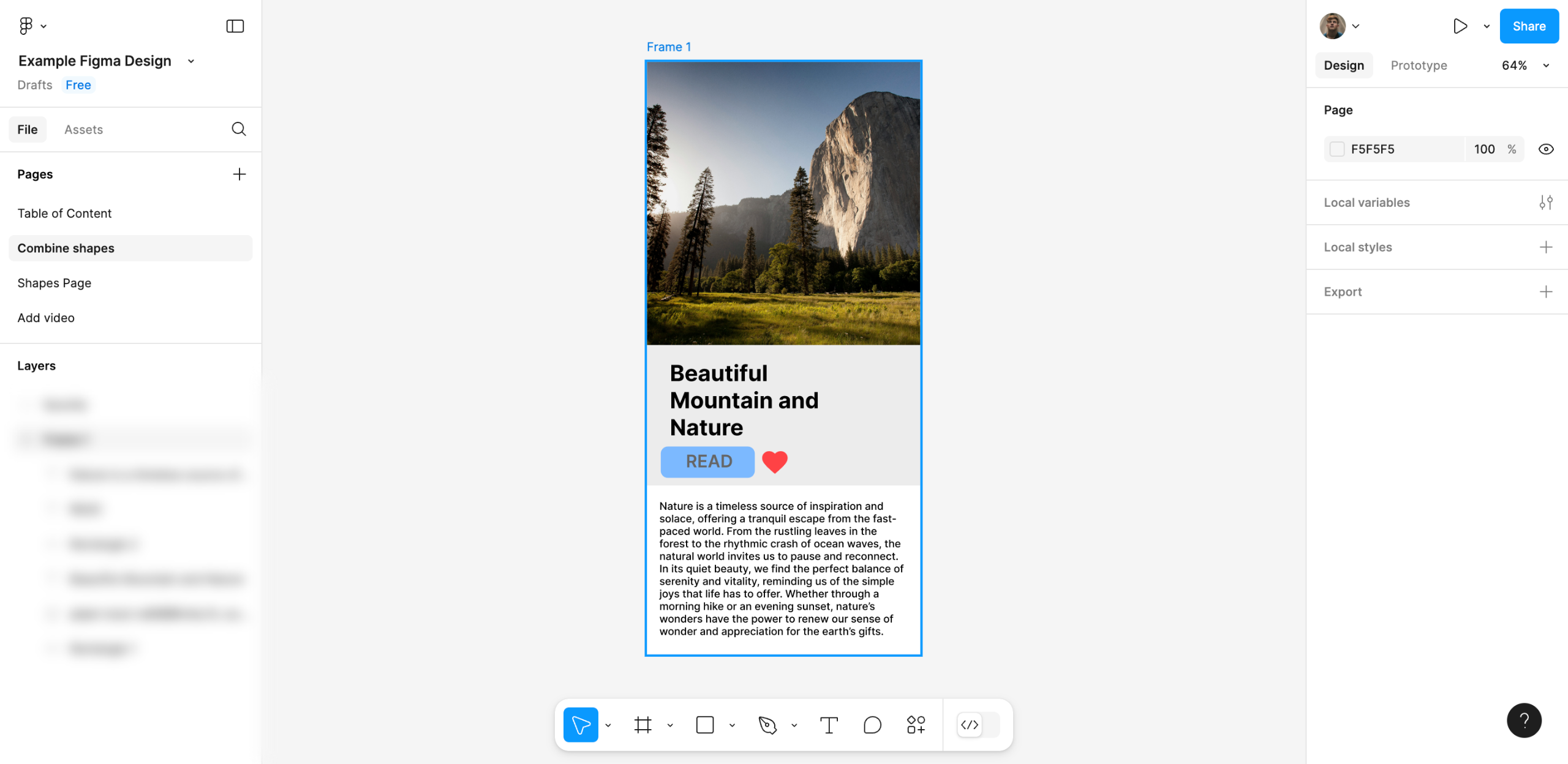Screen dimensions: 1568x764
Task: Select the Frame tool in the toolbar
Action: pyautogui.click(x=643, y=725)
